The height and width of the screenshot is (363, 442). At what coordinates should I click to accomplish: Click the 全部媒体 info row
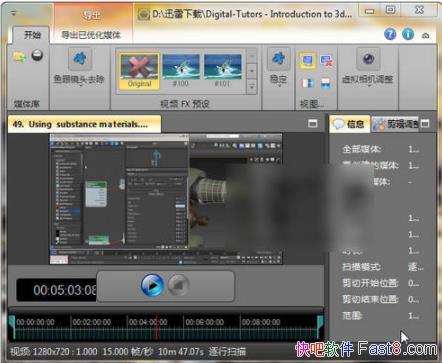coord(381,149)
